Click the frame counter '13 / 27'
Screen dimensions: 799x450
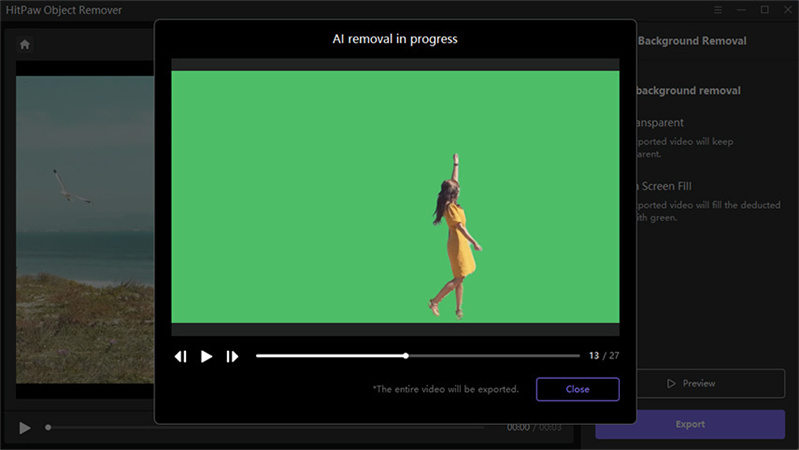(604, 356)
